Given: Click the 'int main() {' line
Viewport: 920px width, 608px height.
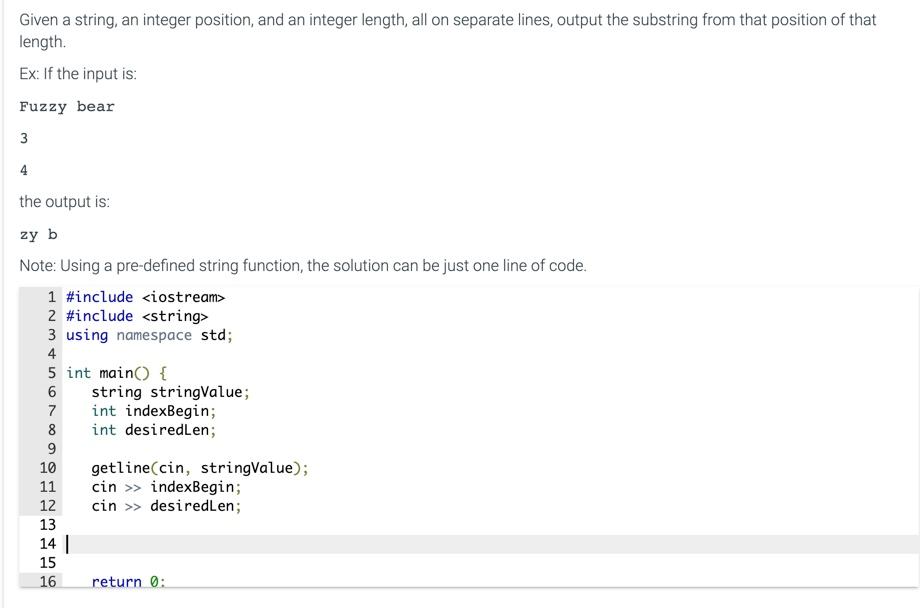Looking at the screenshot, I should (116, 373).
